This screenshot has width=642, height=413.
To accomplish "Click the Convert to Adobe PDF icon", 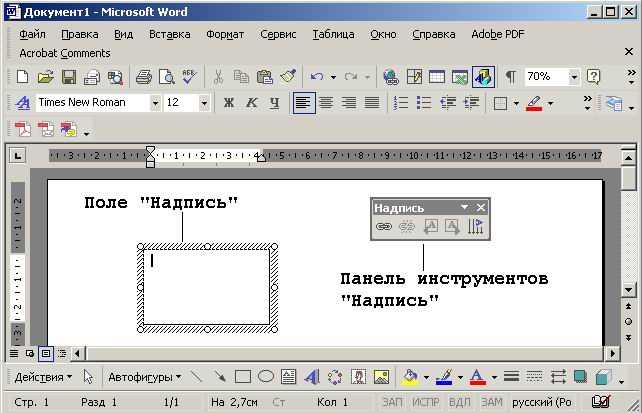I will click(x=23, y=129).
